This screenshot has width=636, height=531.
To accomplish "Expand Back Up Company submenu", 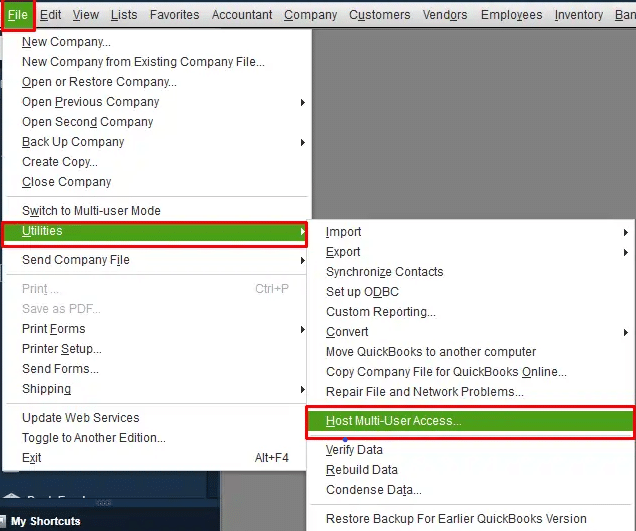I will click(x=155, y=142).
